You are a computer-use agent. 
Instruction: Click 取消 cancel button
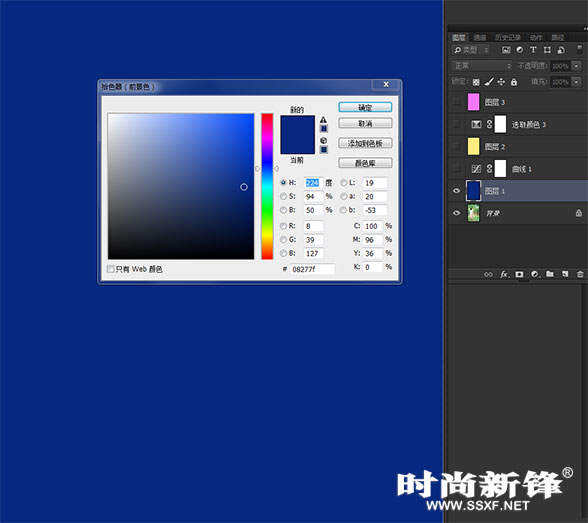coord(365,123)
